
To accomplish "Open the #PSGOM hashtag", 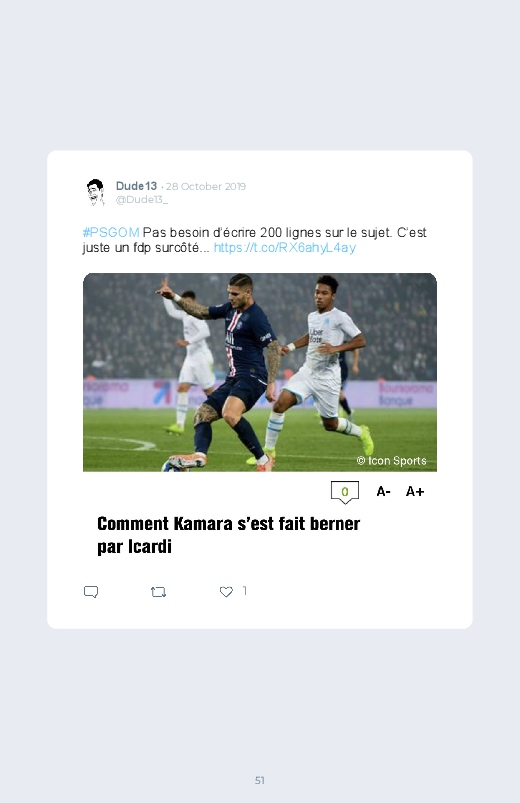I will pyautogui.click(x=111, y=233).
